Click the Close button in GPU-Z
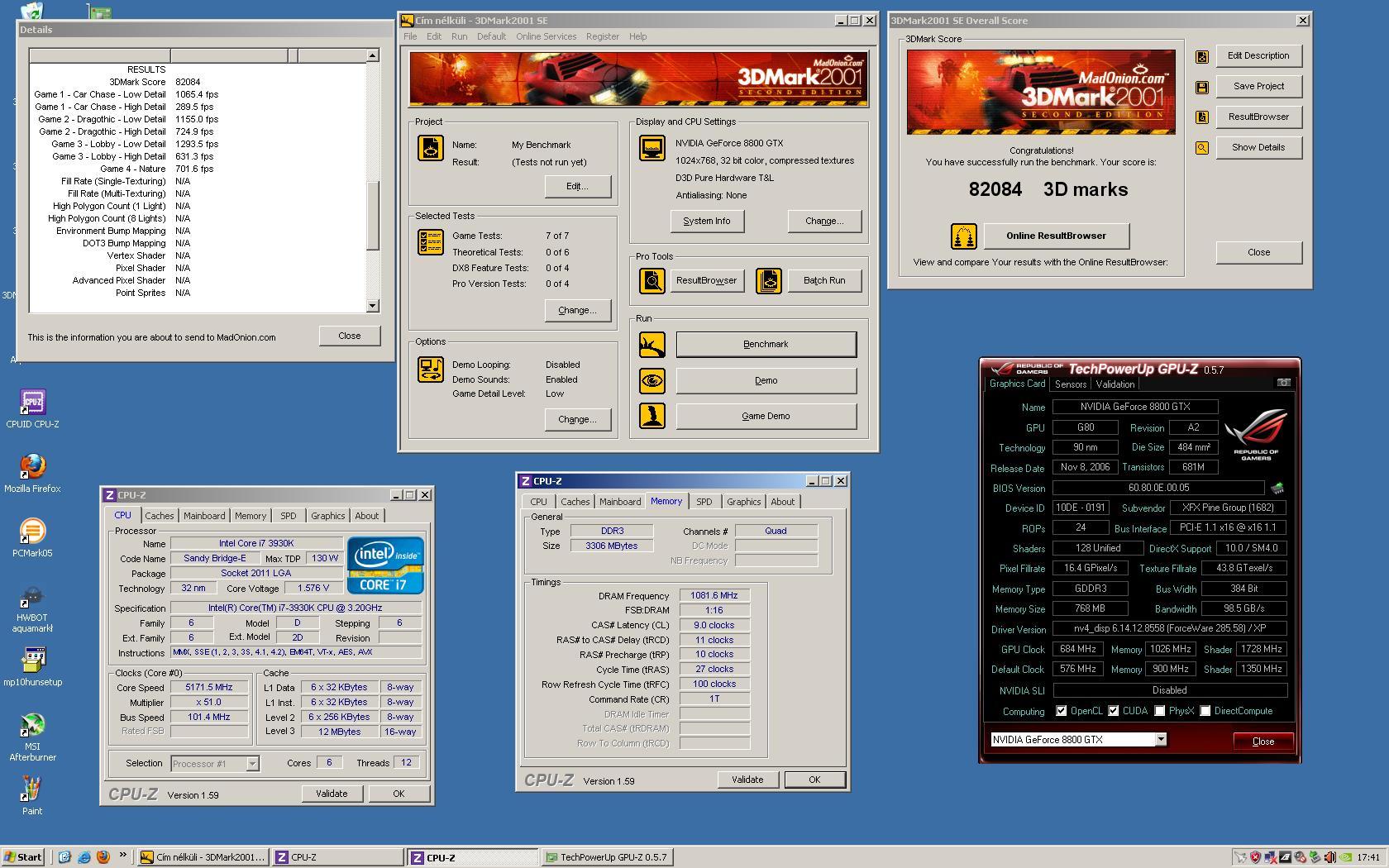The width and height of the screenshot is (1389, 868). 1263,742
